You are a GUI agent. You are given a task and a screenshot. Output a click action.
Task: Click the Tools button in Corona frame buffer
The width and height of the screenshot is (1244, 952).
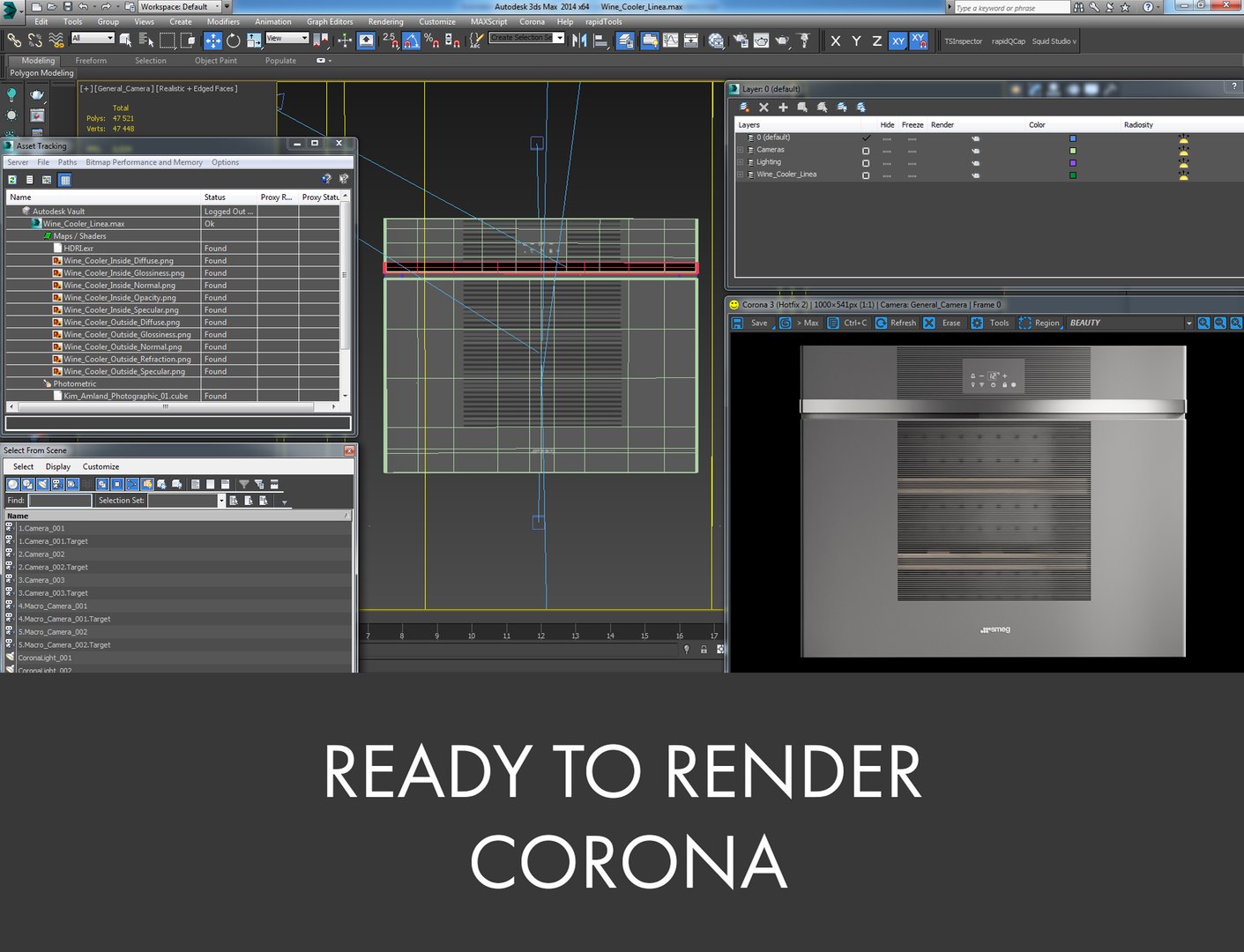(x=990, y=323)
